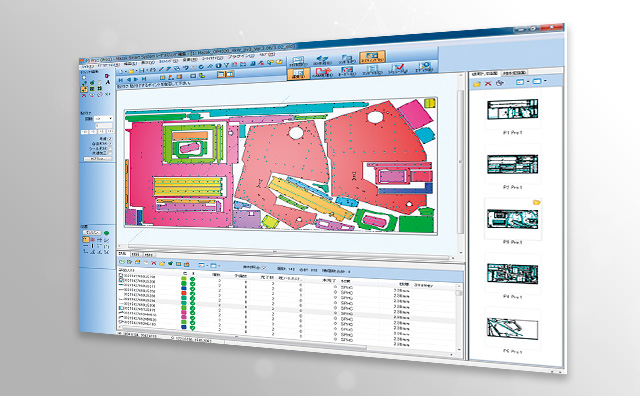
Task: Click the red color swatch in parts list
Action: coord(184,293)
